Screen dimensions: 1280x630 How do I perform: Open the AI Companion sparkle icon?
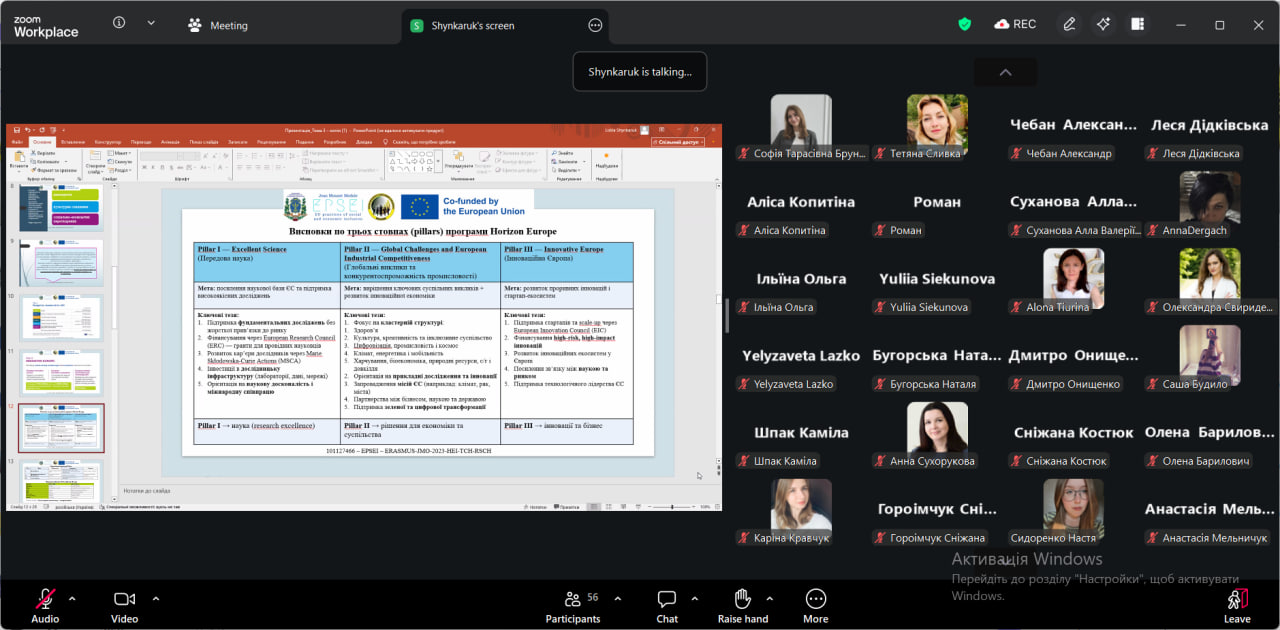click(x=1103, y=24)
